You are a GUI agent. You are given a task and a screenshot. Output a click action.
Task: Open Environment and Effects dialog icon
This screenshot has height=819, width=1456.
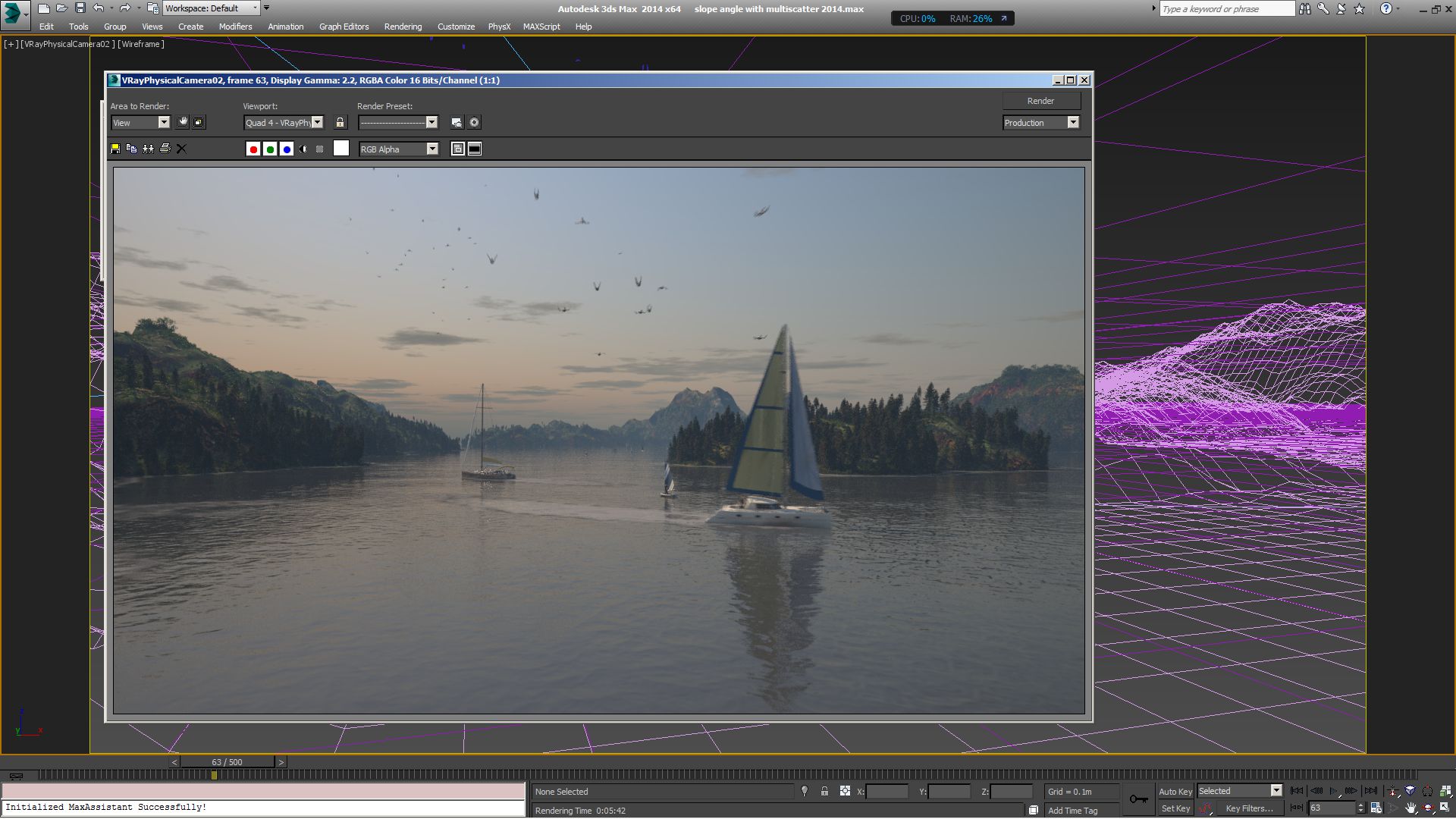[x=474, y=123]
